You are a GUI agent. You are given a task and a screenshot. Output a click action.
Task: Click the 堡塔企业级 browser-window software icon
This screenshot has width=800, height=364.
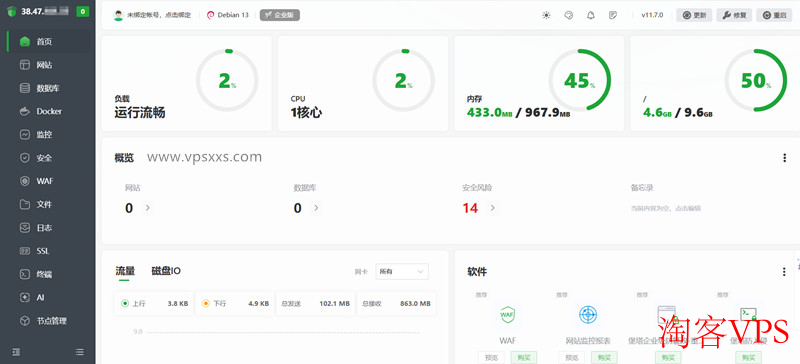667,315
